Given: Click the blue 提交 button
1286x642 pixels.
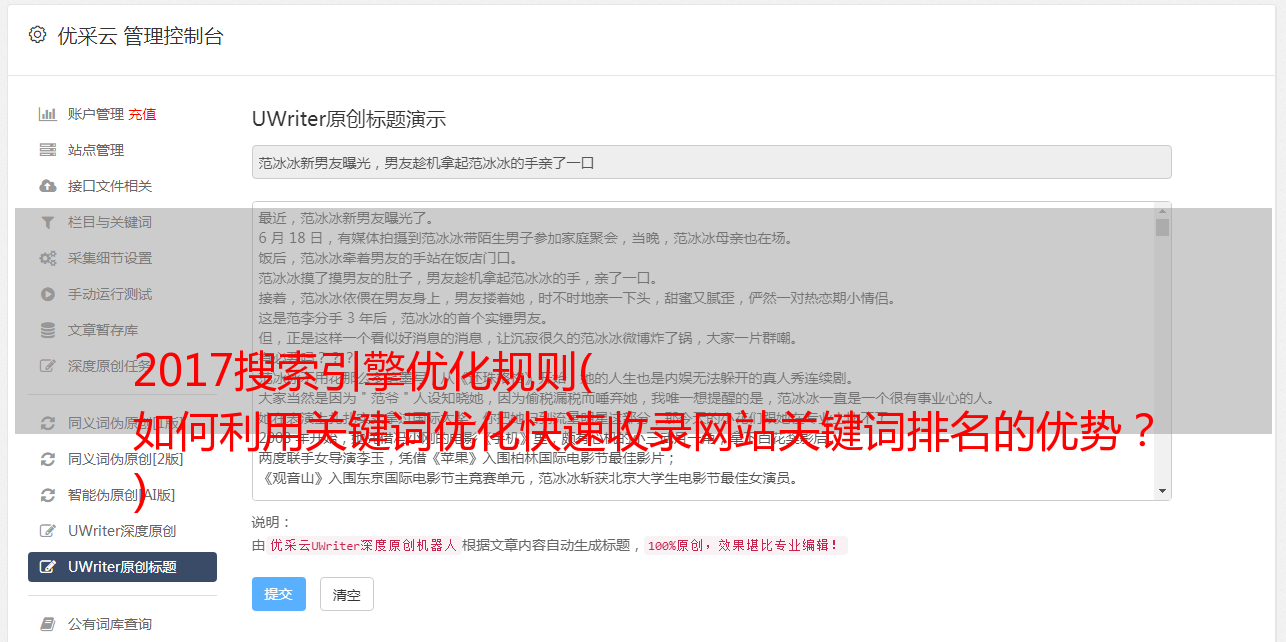Looking at the screenshot, I should (x=279, y=594).
